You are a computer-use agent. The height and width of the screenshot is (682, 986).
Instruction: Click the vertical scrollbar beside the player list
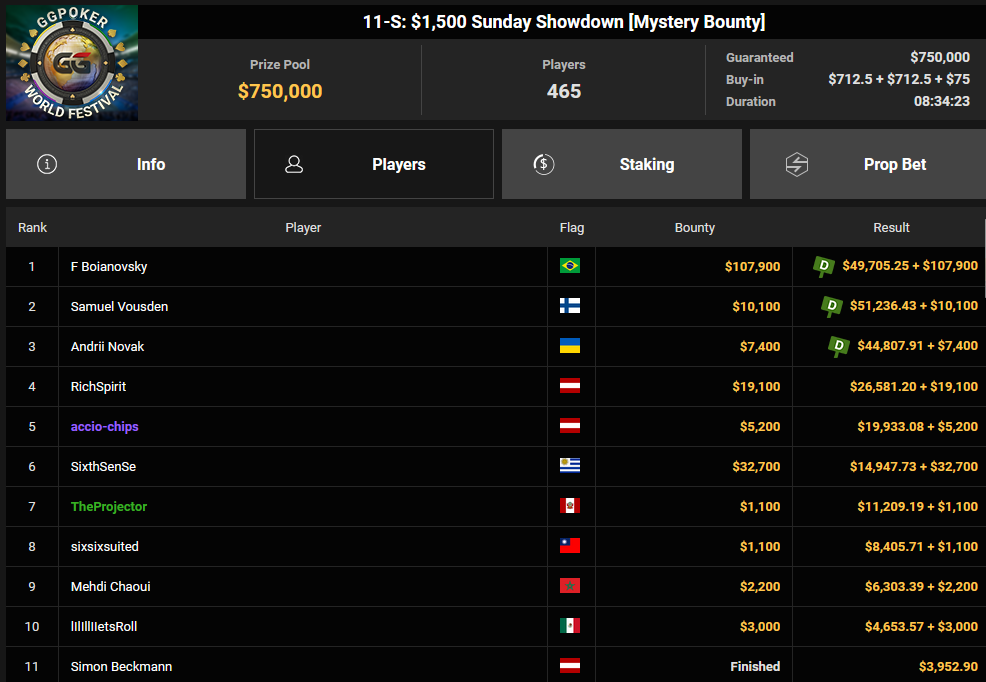(x=984, y=258)
